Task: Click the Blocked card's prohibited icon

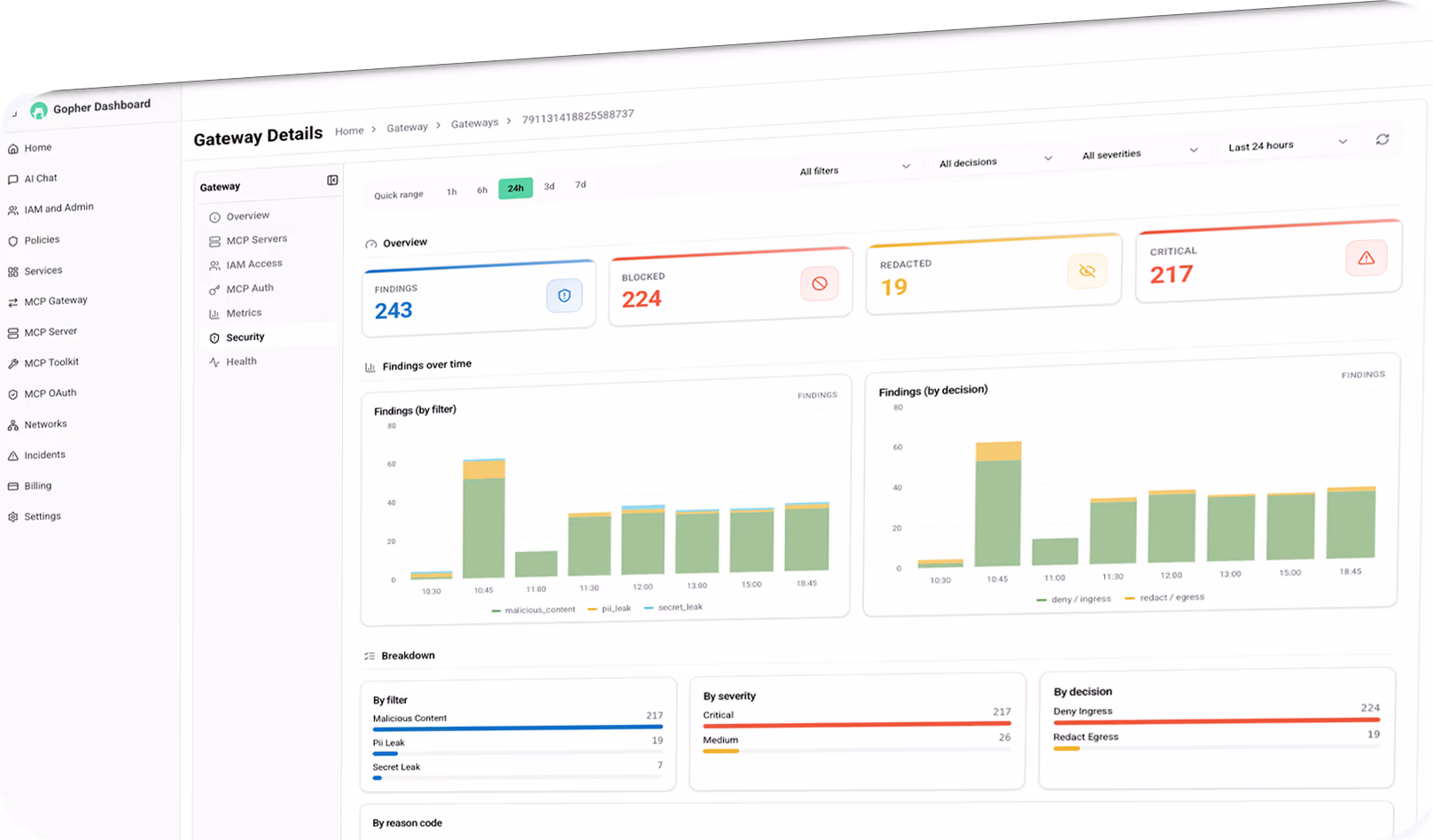Action: (820, 284)
